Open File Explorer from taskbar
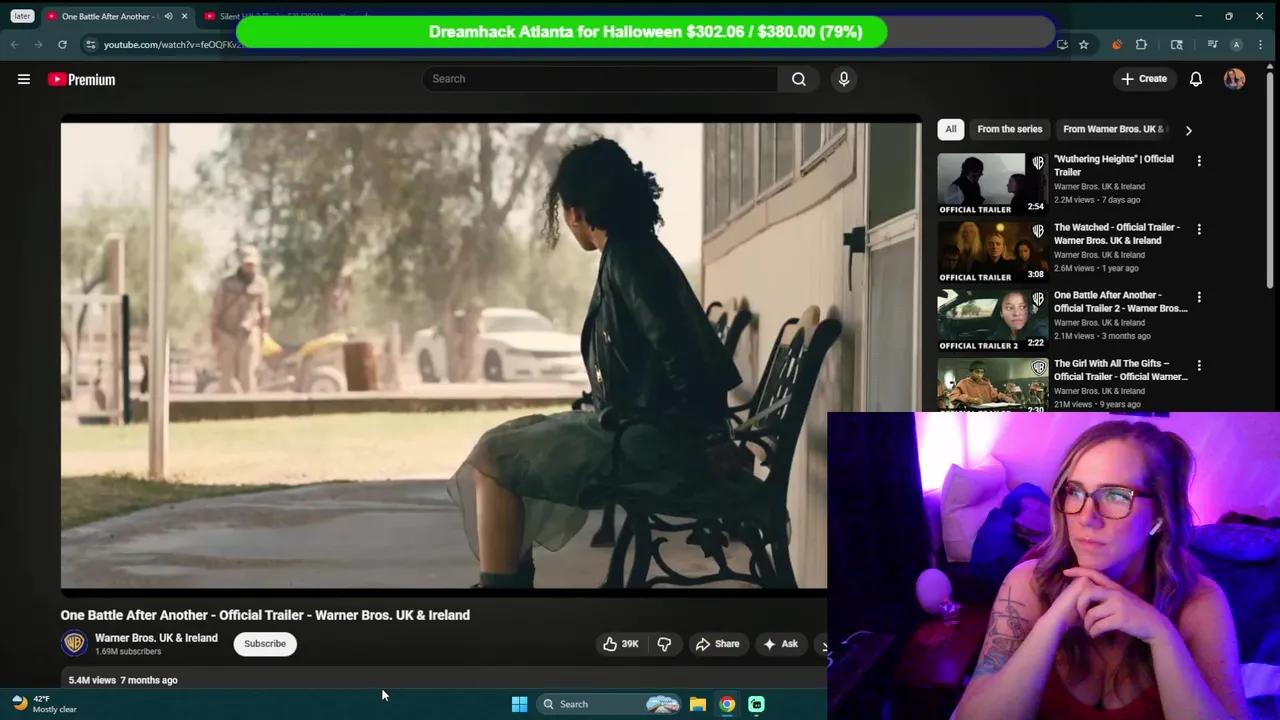Screen dimensions: 1280x720 [x=698, y=704]
